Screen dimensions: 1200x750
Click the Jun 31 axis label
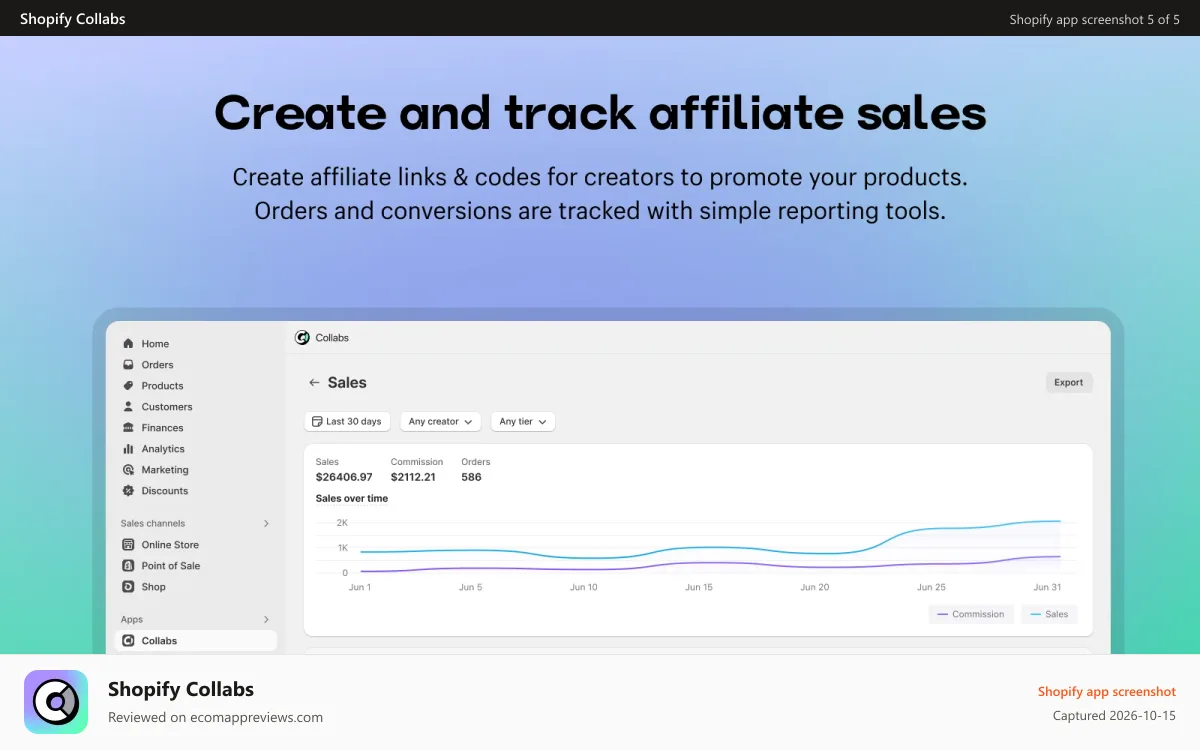click(1047, 587)
